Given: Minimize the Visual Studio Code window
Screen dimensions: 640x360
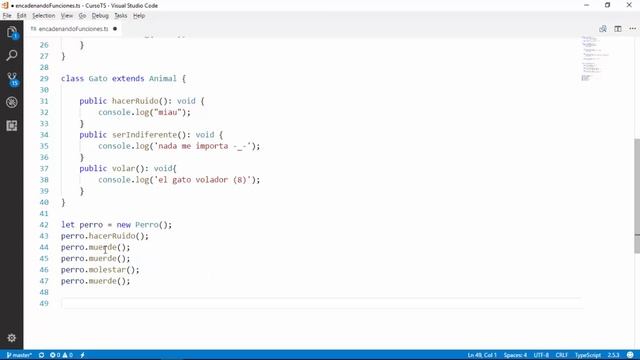Looking at the screenshot, I should tap(587, 5).
